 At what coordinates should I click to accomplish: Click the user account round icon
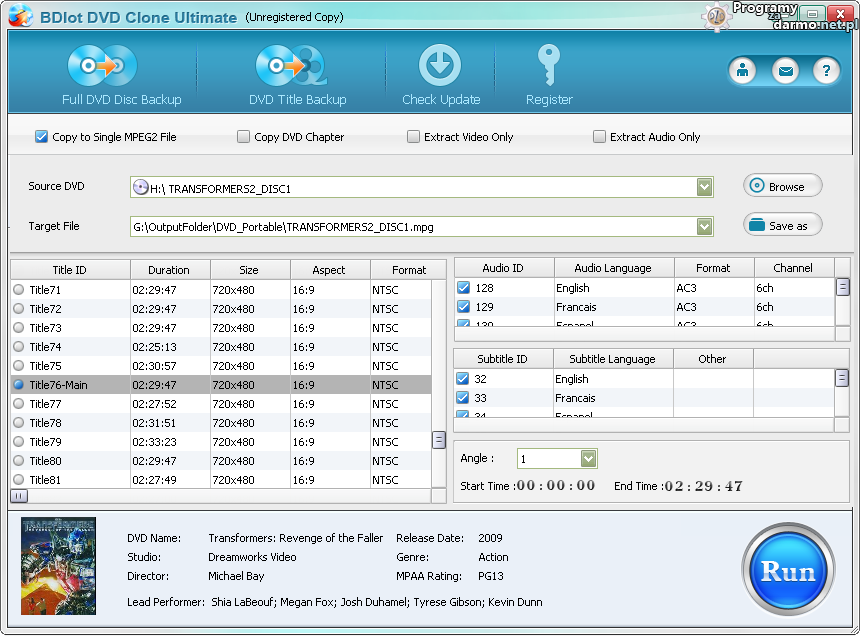tap(743, 71)
